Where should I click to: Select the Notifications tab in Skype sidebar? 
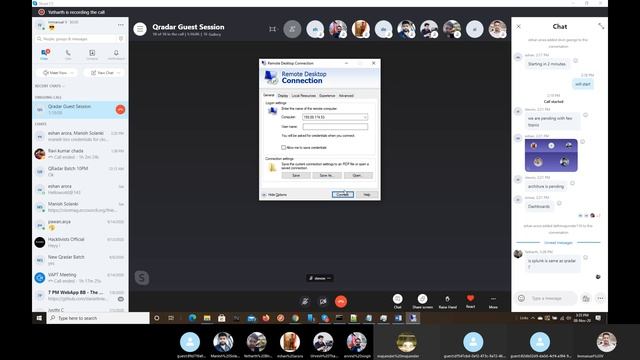point(116,54)
